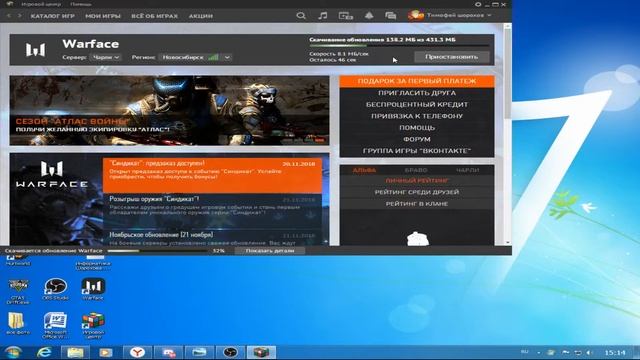
Task: Click the user avatar picture
Action: pyautogui.click(x=416, y=15)
